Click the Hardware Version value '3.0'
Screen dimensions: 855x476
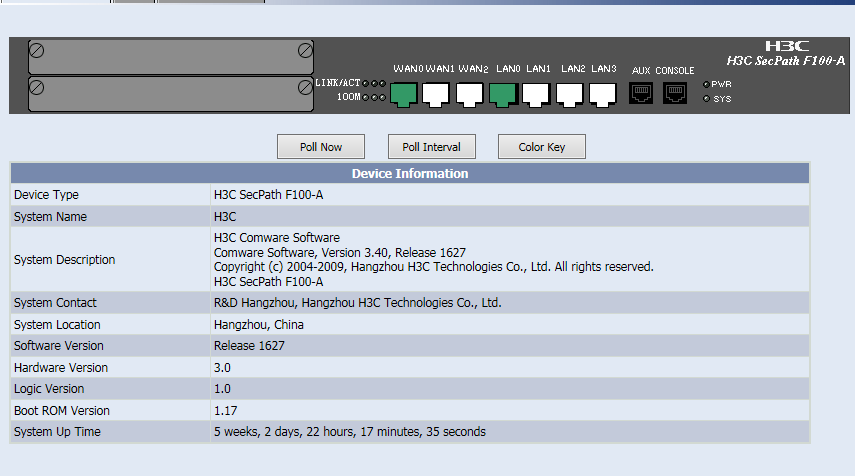pos(222,367)
